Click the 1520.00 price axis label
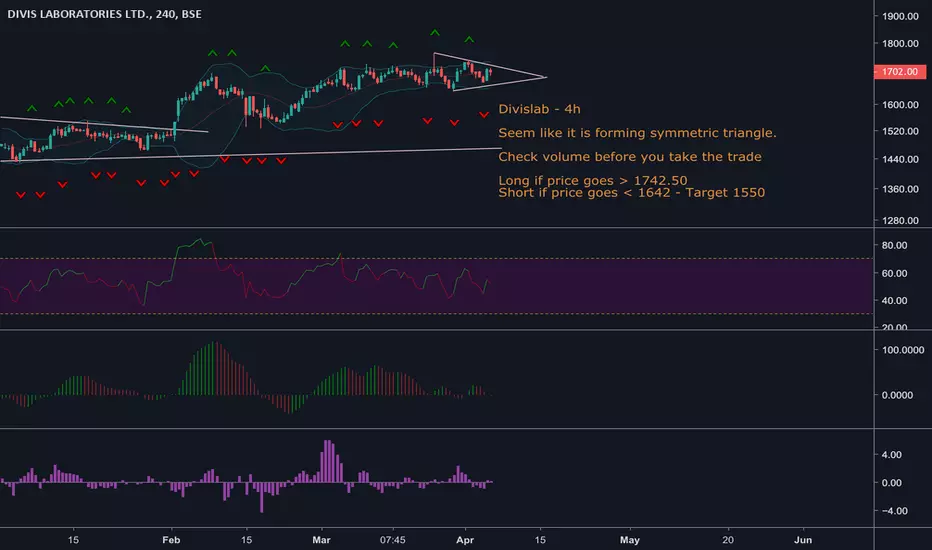 [900, 131]
